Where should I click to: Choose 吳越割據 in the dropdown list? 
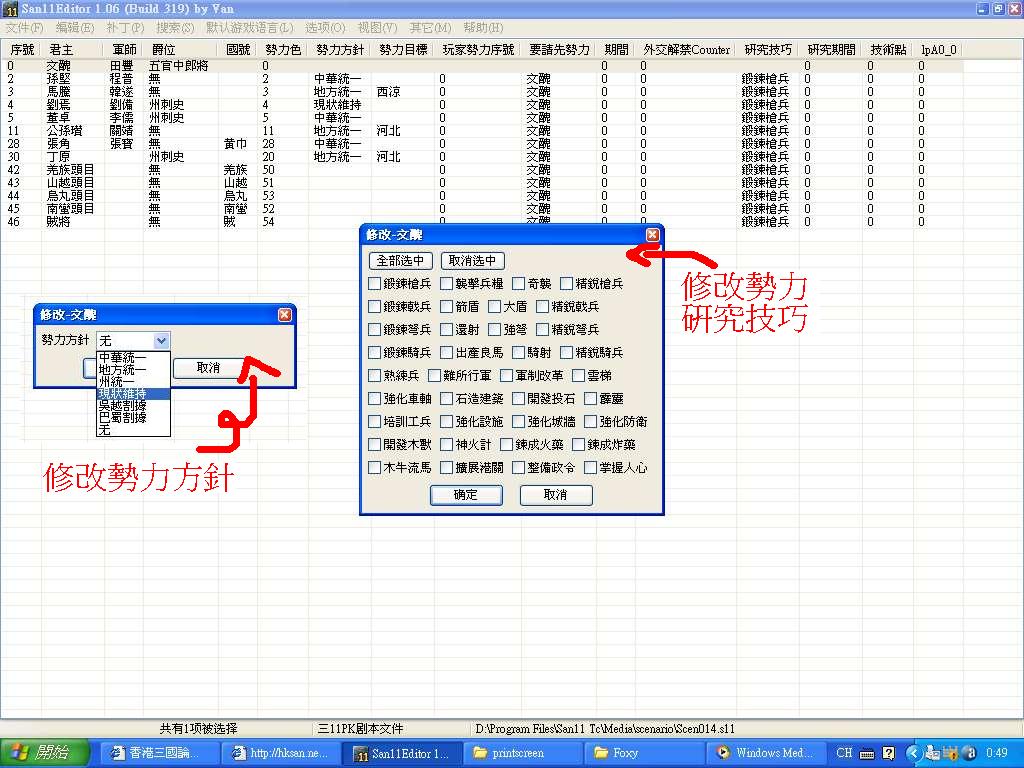[122, 406]
